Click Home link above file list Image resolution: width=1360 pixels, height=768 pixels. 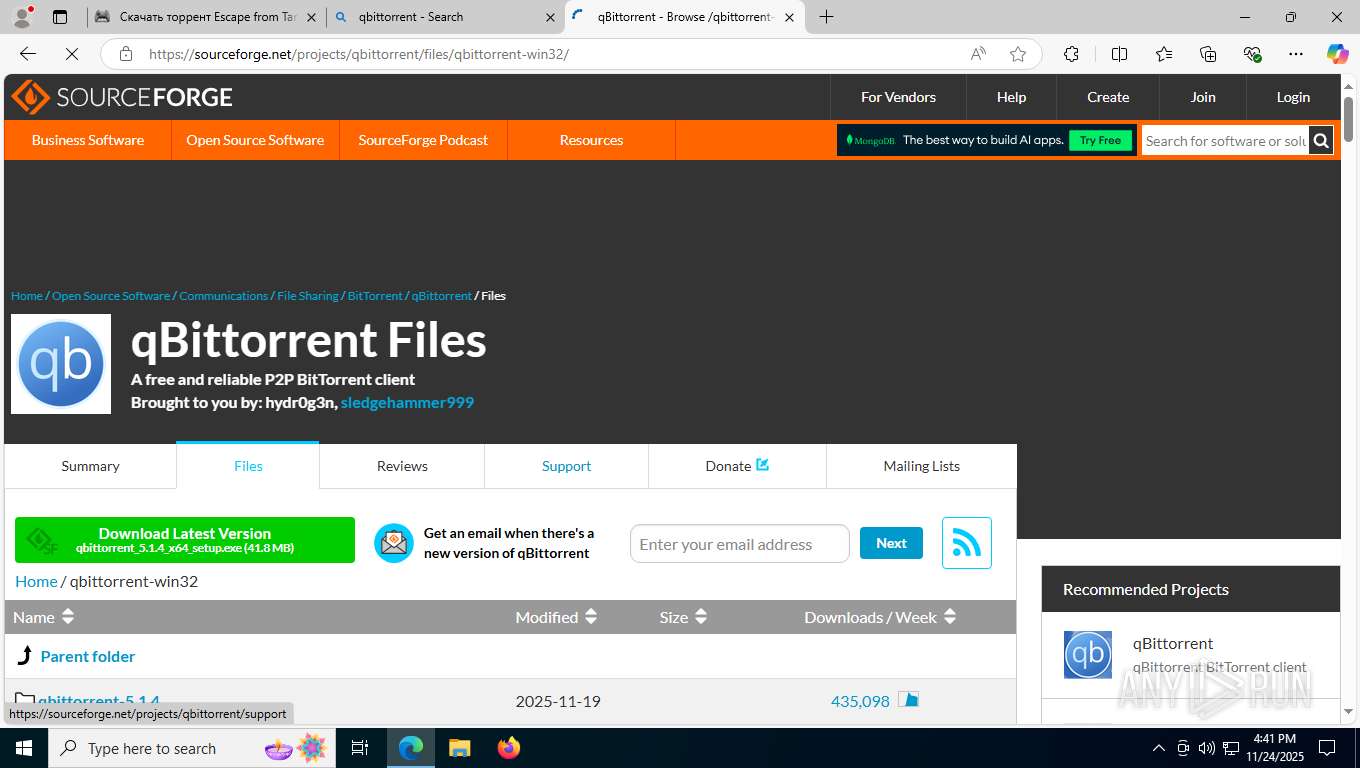36,581
